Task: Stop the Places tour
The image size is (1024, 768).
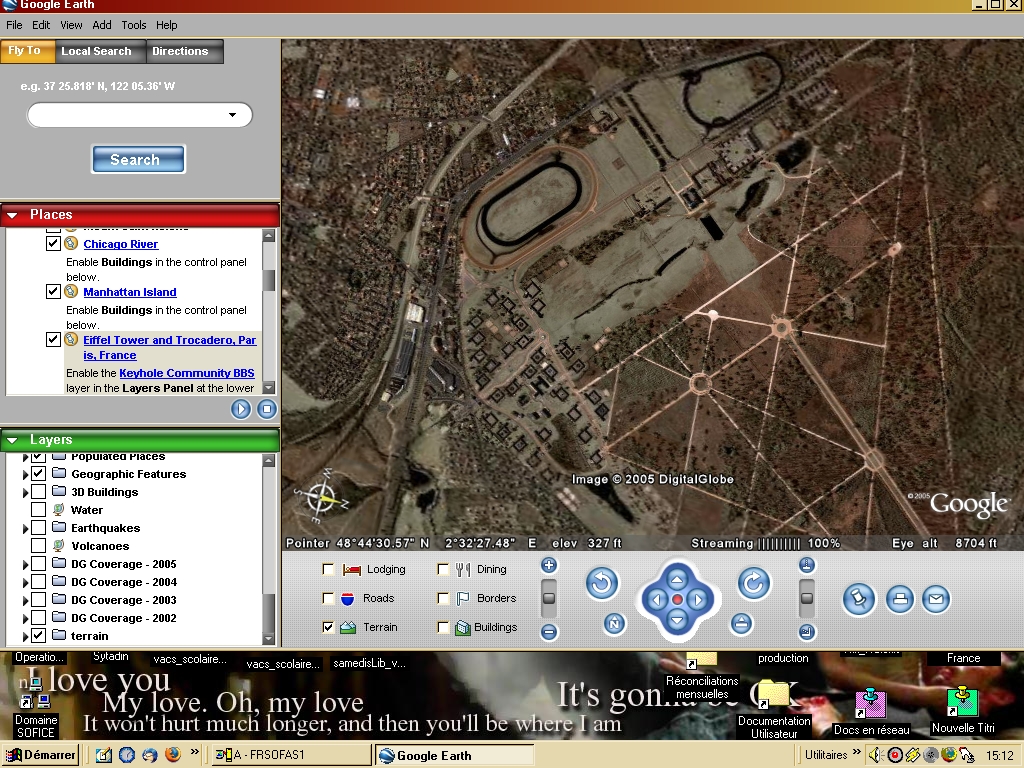Action: pyautogui.click(x=266, y=409)
